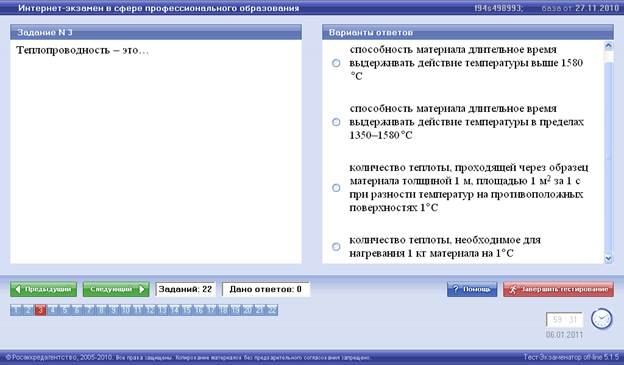Viewport: 624px width, 365px height.
Task: Jump to question 6 in navigator
Action: point(77,310)
